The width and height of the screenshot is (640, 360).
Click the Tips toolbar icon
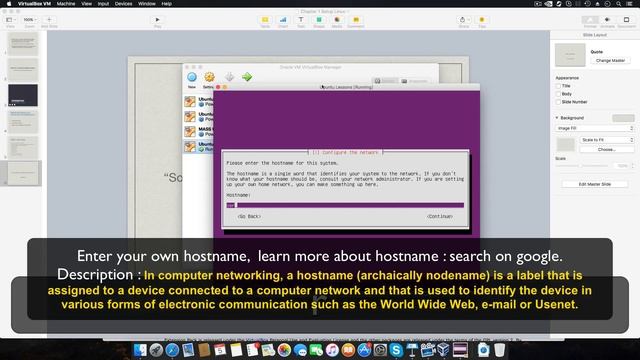click(x=482, y=20)
